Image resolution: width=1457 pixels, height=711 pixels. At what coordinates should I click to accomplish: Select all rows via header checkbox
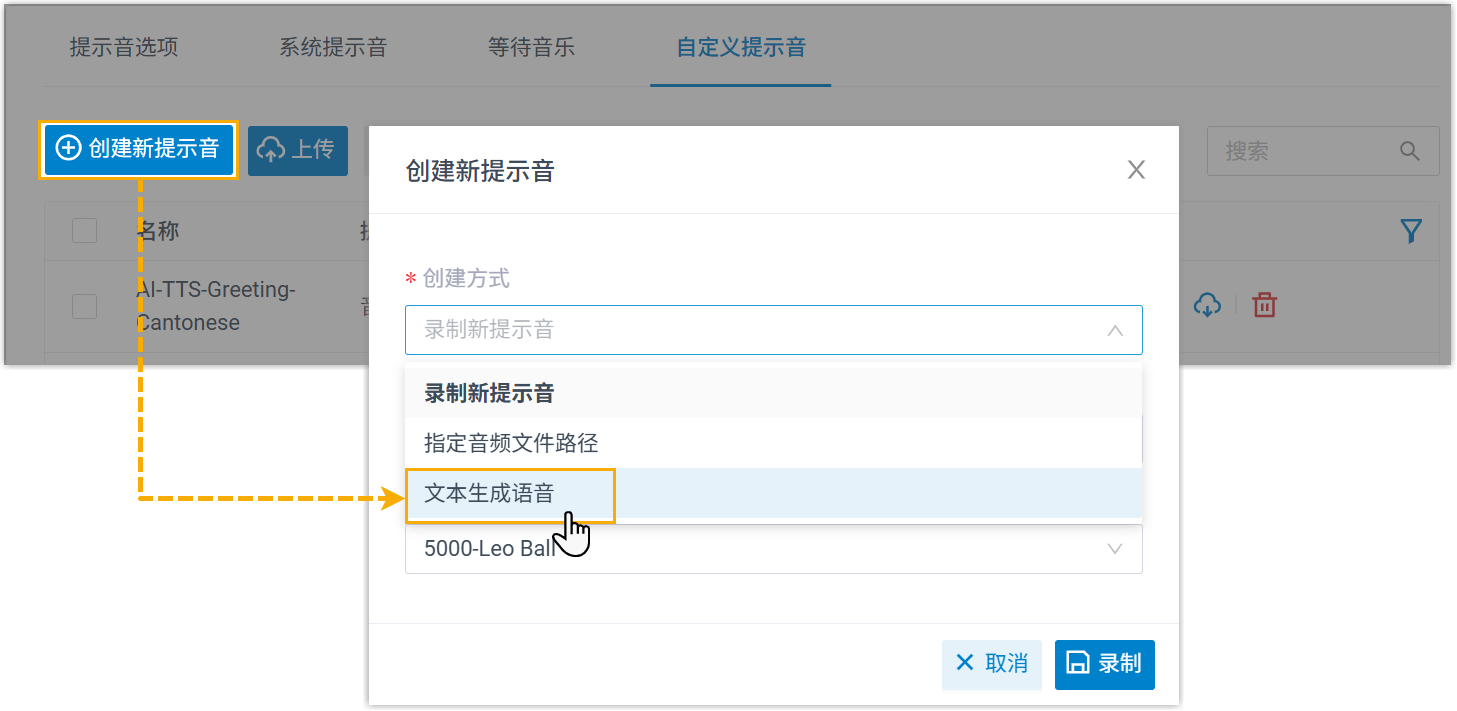click(x=85, y=231)
